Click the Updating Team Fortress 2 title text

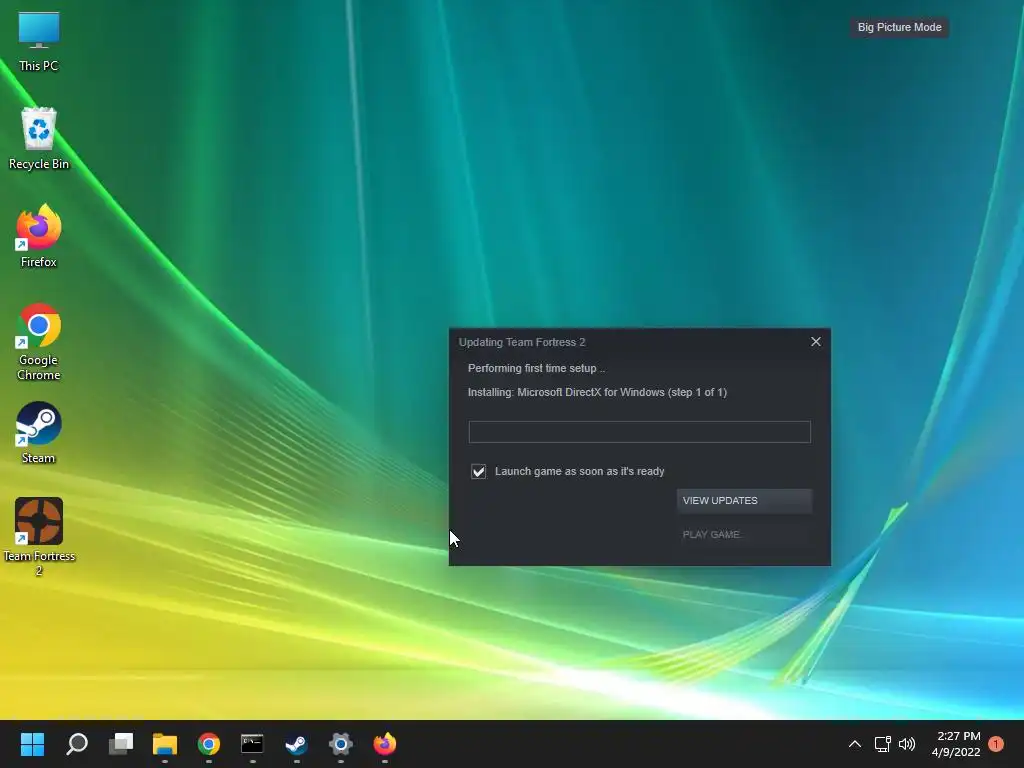522,342
